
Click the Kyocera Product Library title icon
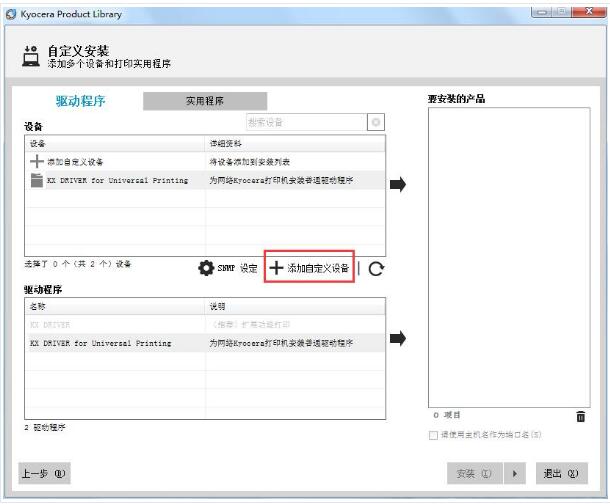(11, 14)
